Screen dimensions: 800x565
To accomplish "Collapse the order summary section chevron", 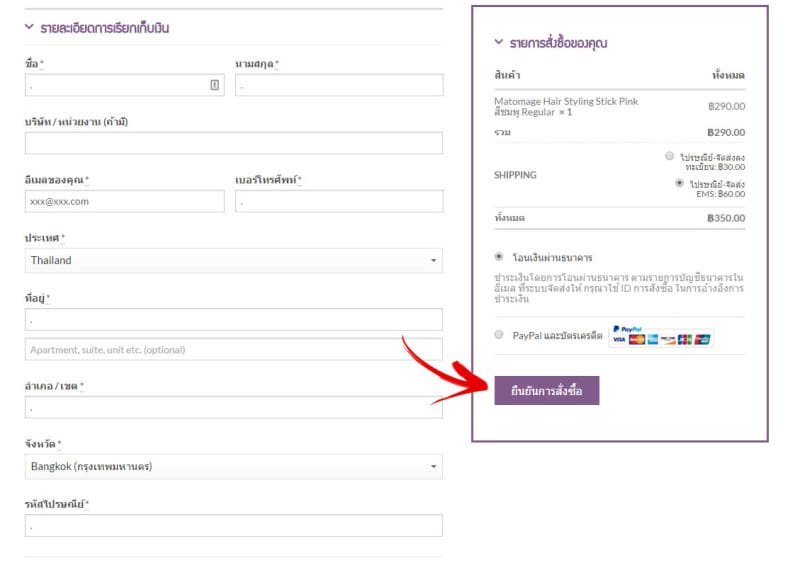I will [499, 43].
